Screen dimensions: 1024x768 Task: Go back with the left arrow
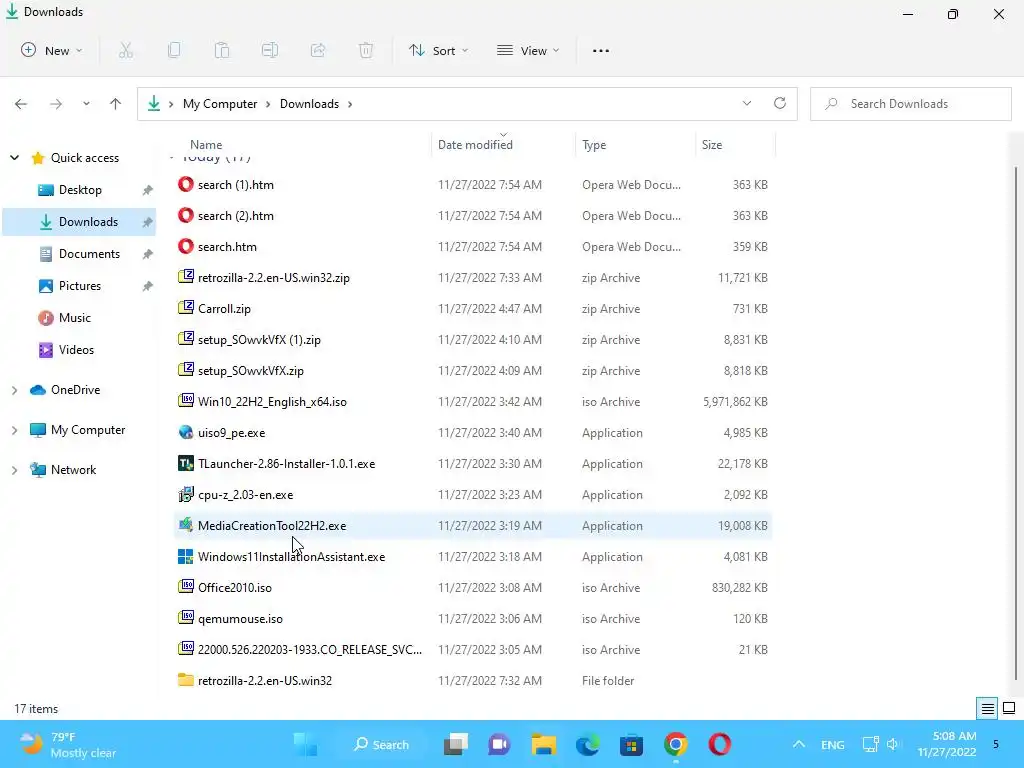click(x=21, y=104)
